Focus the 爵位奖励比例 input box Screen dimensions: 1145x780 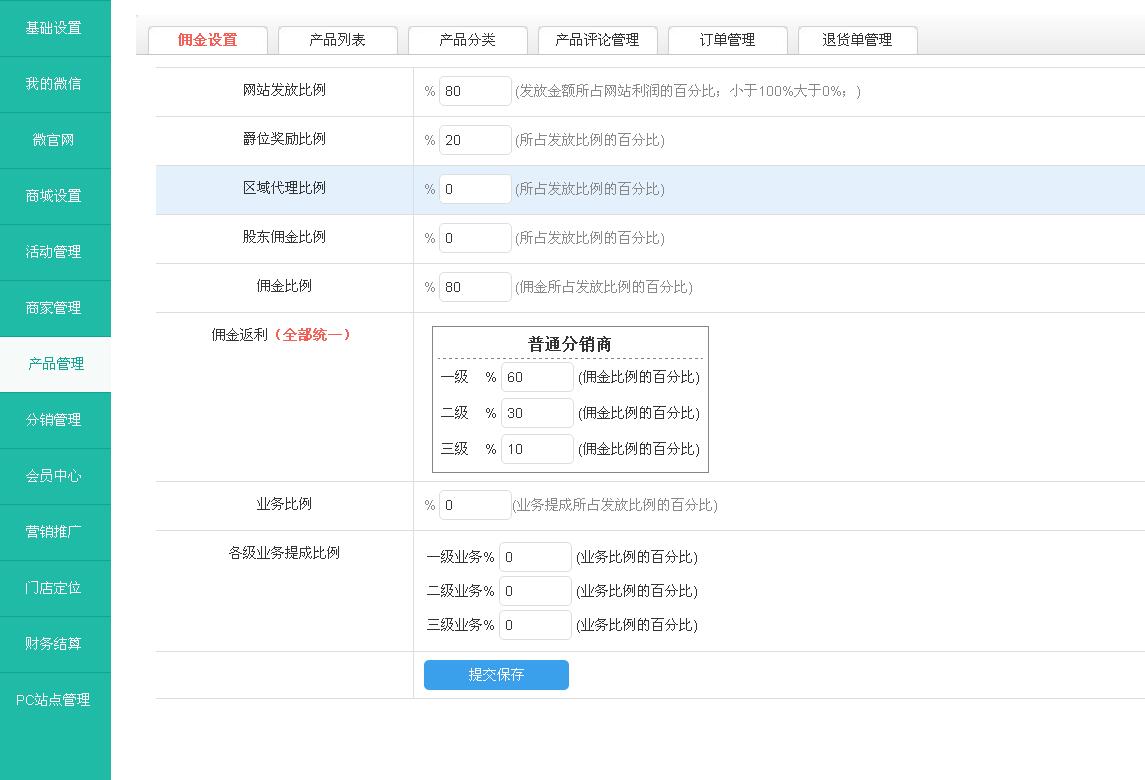[475, 140]
